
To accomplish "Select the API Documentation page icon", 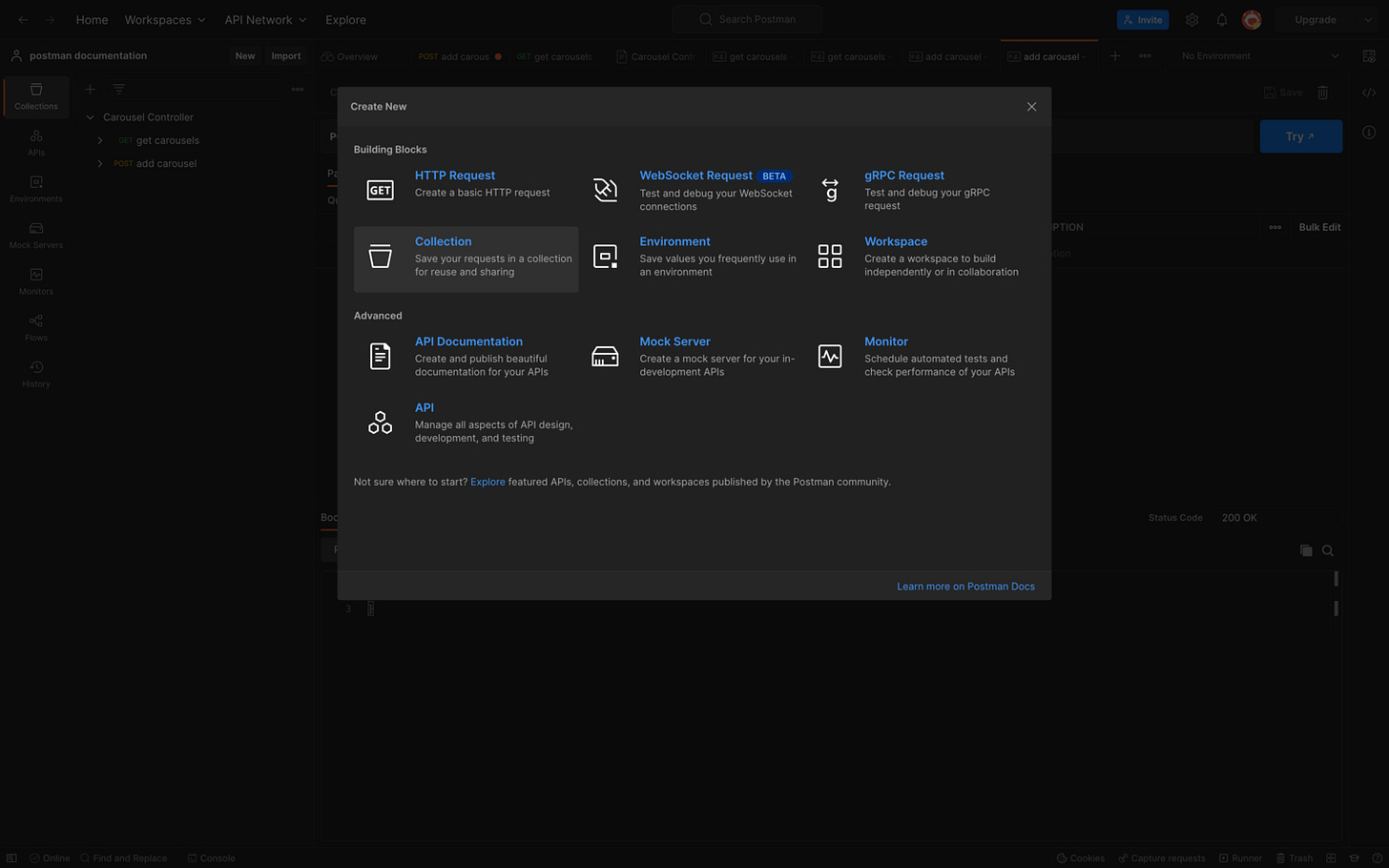I will point(380,356).
